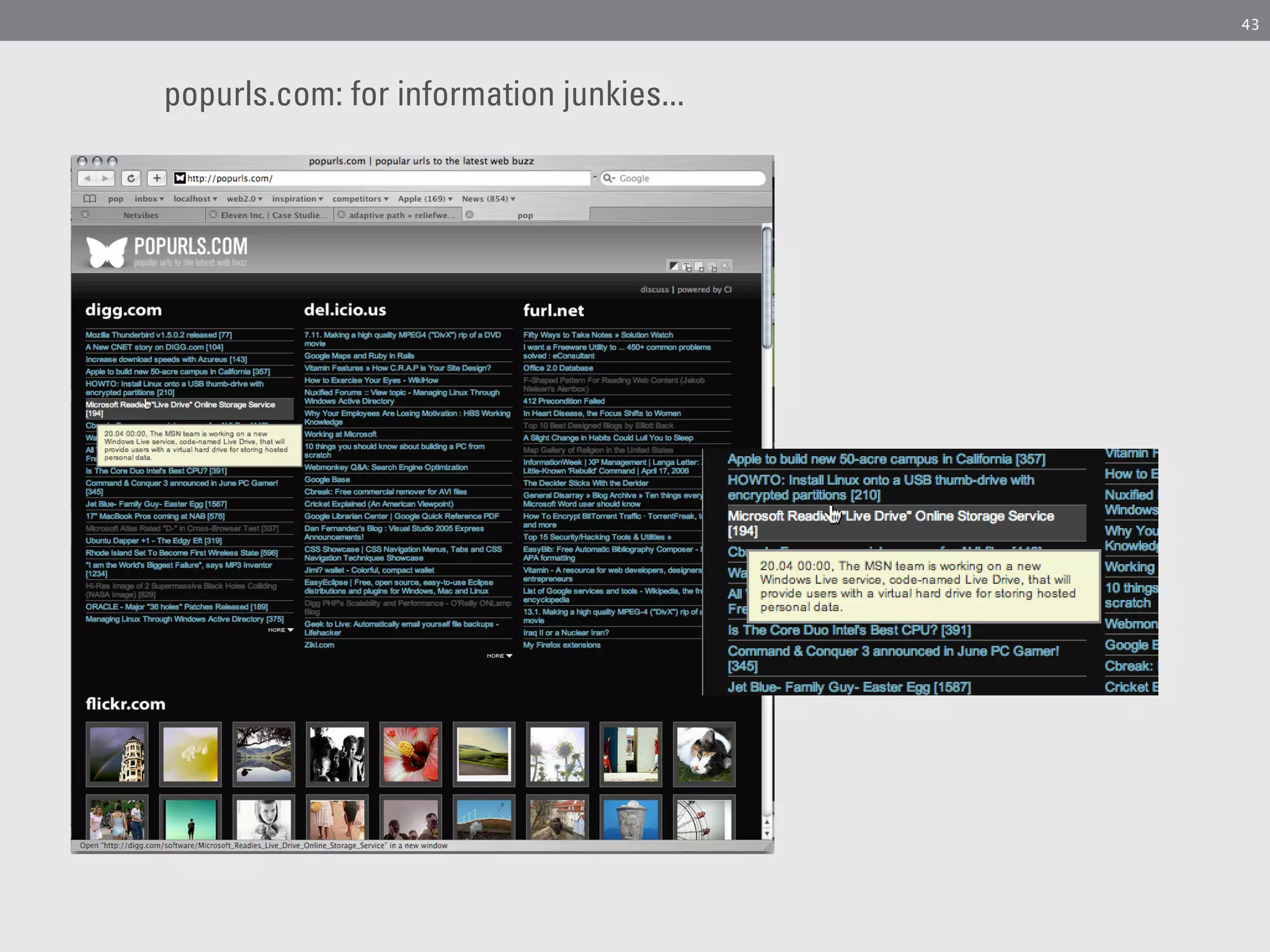Click the pop bookmark in bookmarks bar
Viewport: 1270px width, 952px height.
coord(115,199)
